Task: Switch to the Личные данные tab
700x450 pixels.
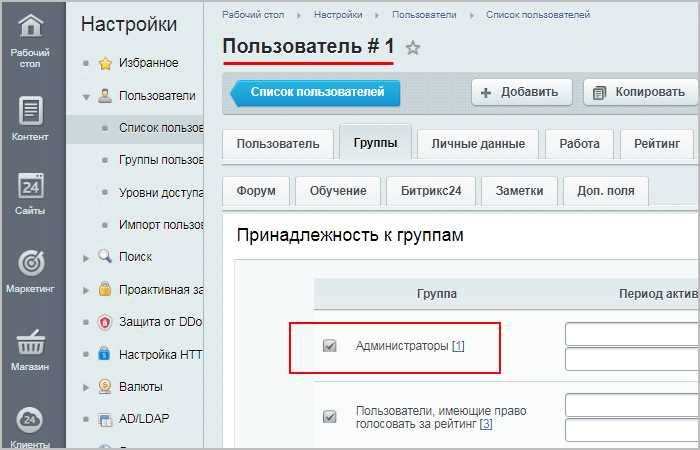Action: (x=478, y=144)
